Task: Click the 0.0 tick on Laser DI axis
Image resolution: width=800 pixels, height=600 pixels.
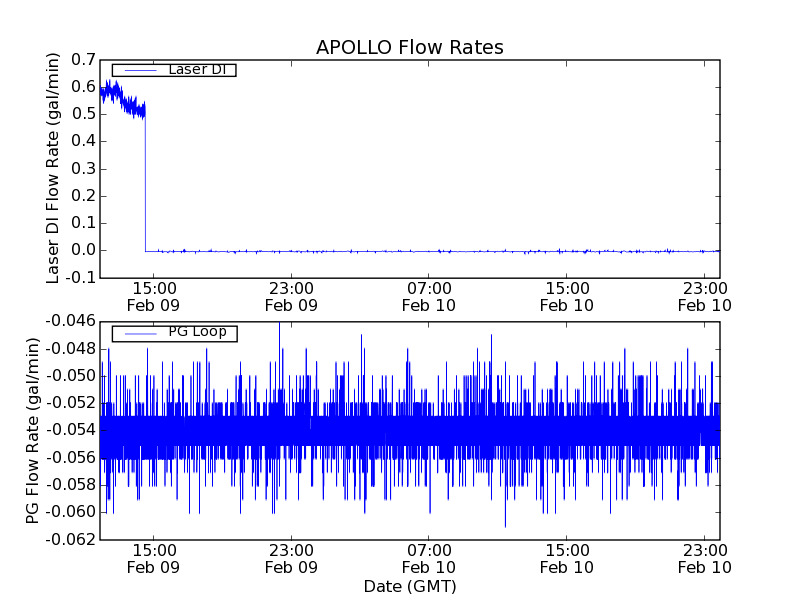Action: 84,250
